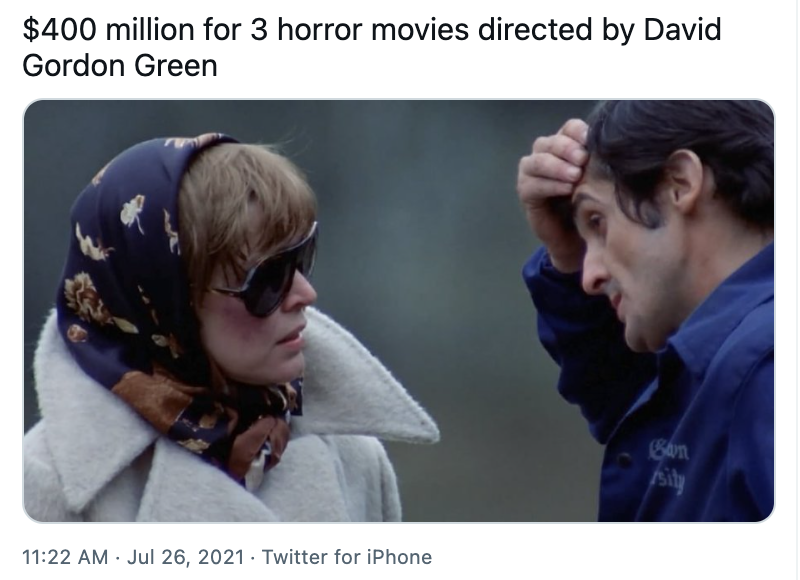
Task: Click the word "directed" in tweet text
Action: point(535,29)
